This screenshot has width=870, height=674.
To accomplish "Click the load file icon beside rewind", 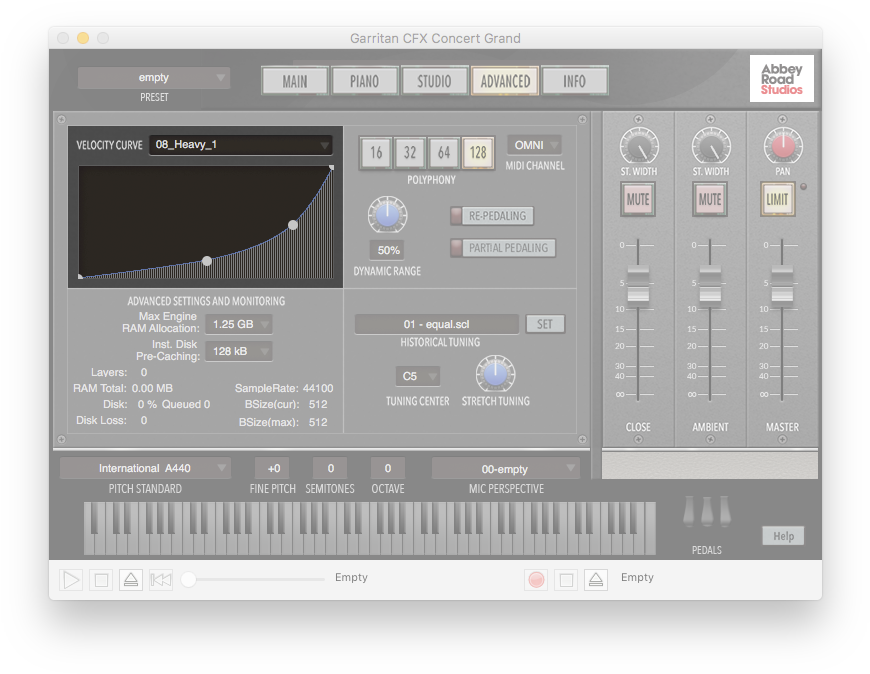I will [130, 579].
